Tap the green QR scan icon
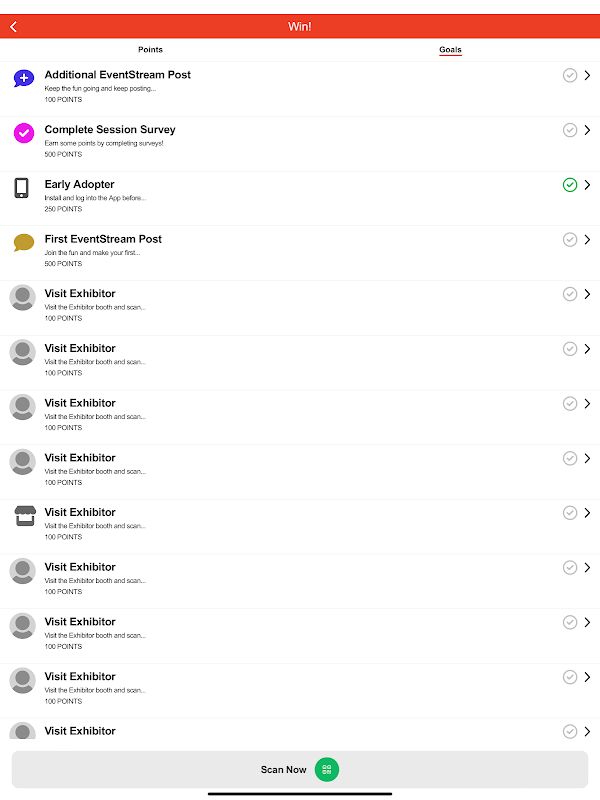The height and width of the screenshot is (800, 600). click(327, 769)
